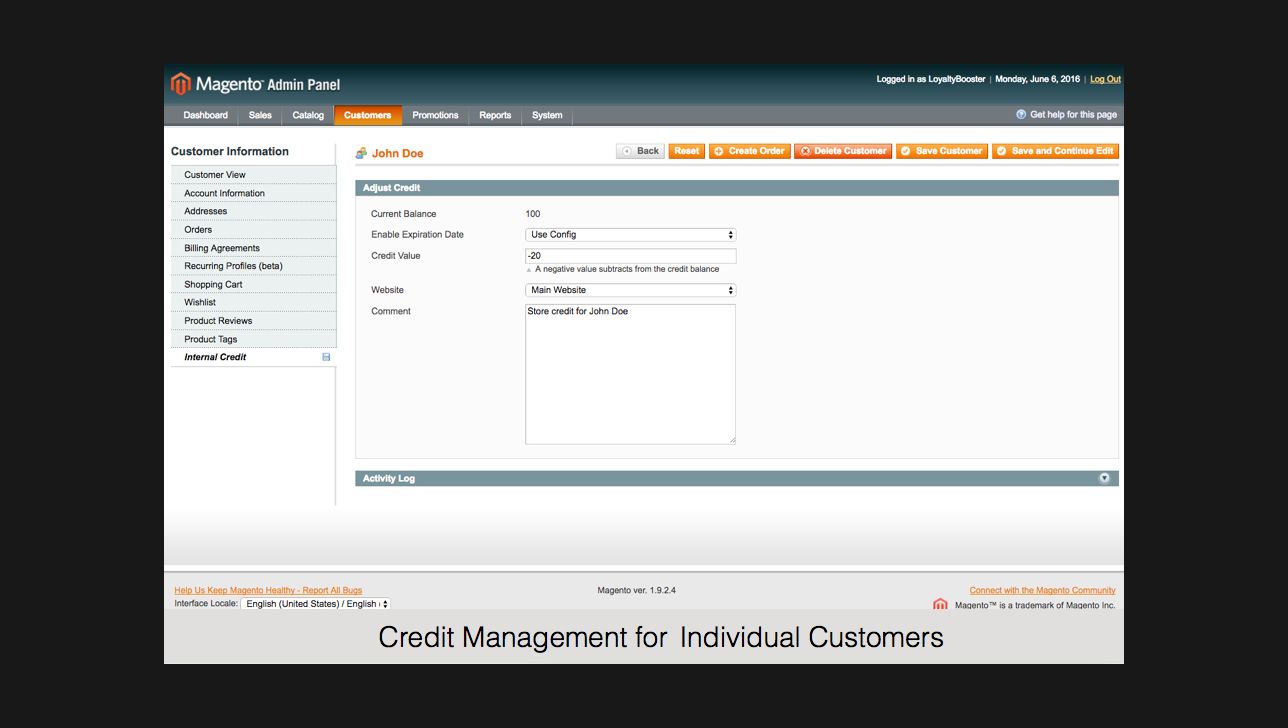Expand the Activity Log section arrow

[x=1104, y=478]
